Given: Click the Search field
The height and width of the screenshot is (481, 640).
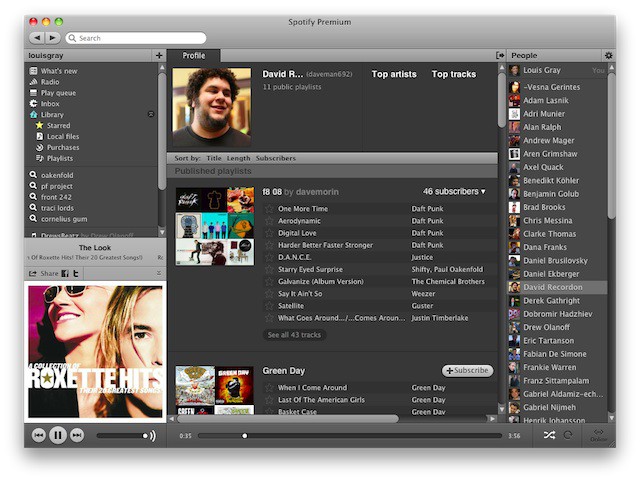Looking at the screenshot, I should pos(136,38).
